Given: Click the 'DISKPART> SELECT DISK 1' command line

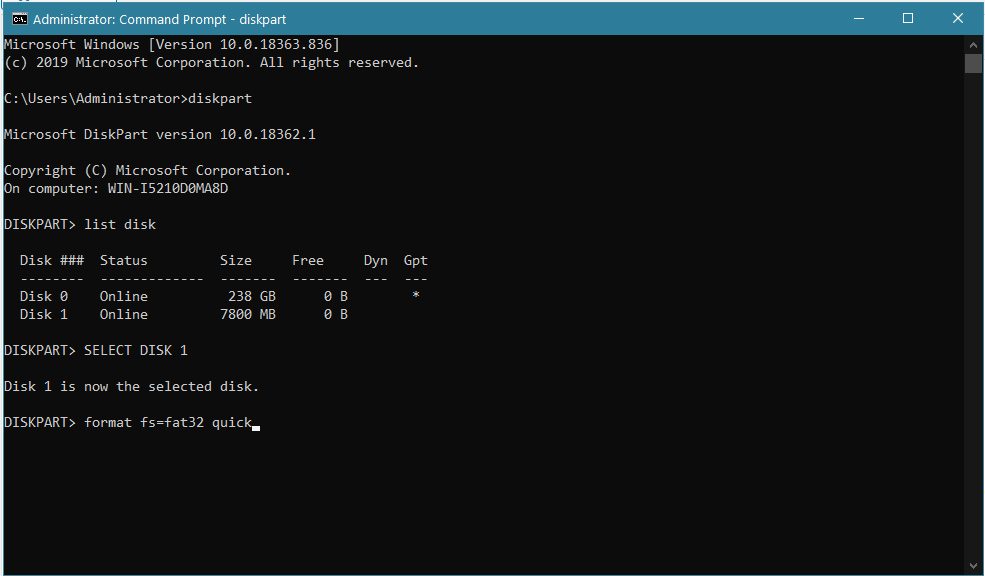Looking at the screenshot, I should click(x=95, y=350).
